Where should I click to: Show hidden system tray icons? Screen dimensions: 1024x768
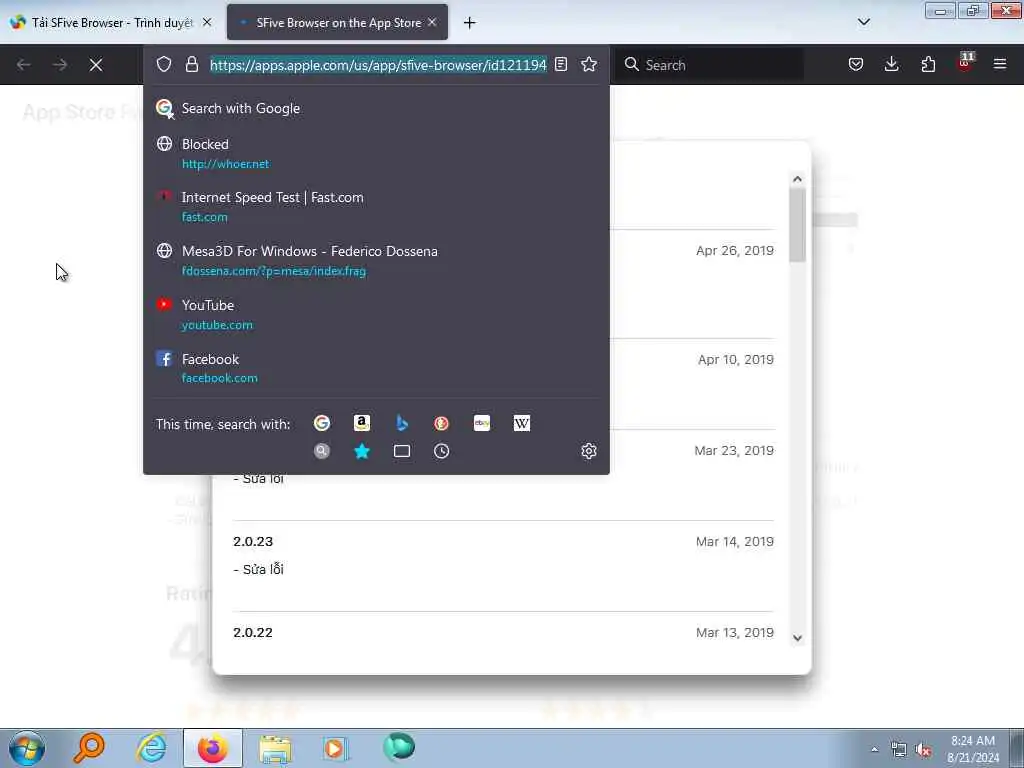pos(874,750)
